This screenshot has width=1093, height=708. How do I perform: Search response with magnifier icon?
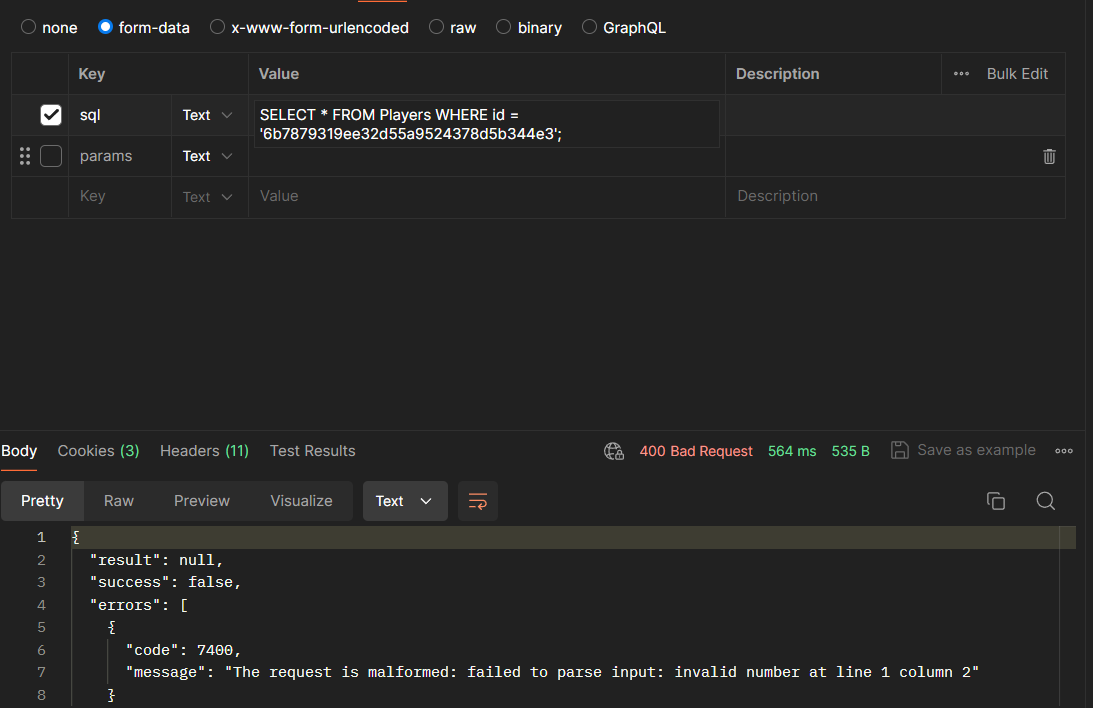(1046, 501)
